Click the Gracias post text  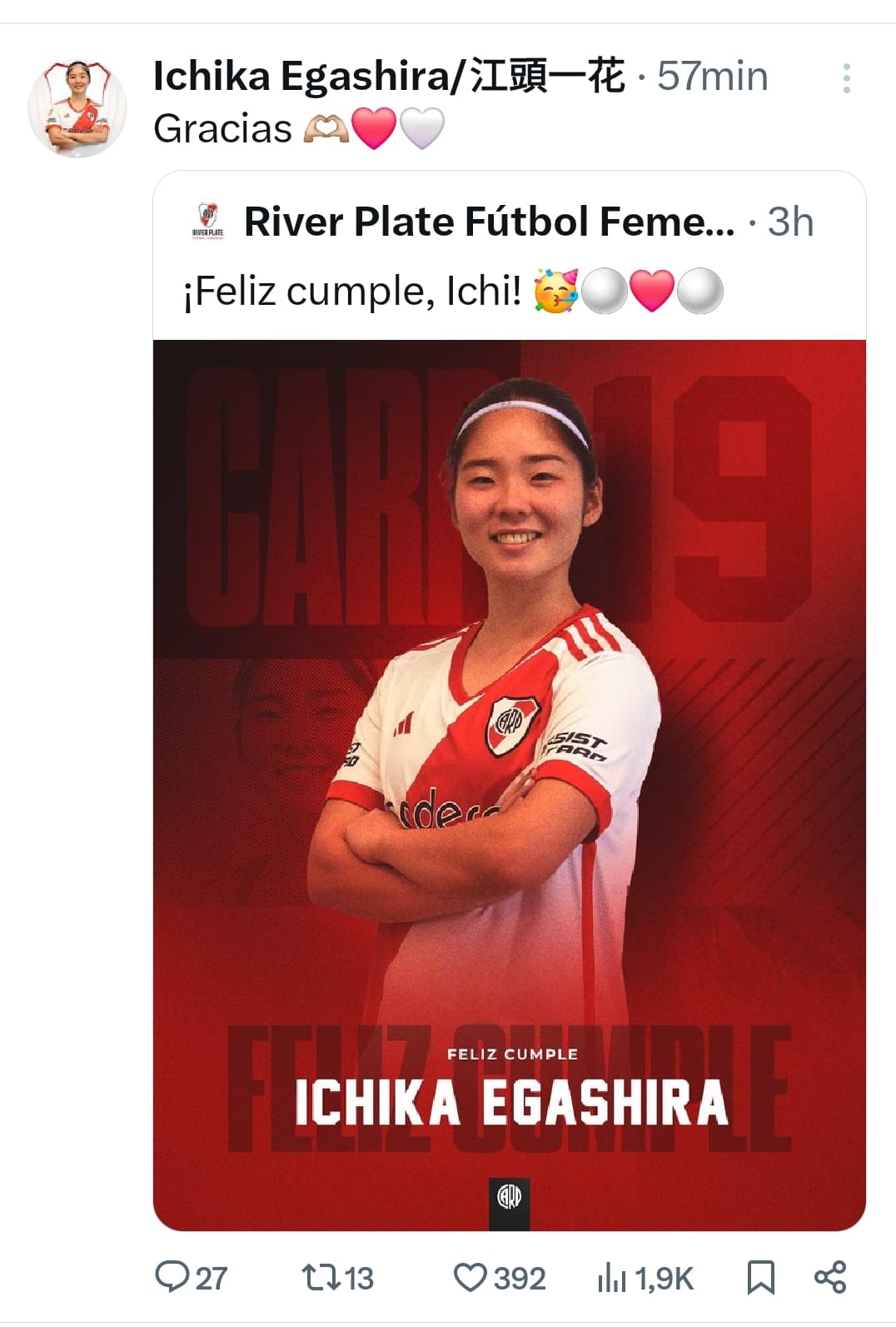tap(222, 128)
